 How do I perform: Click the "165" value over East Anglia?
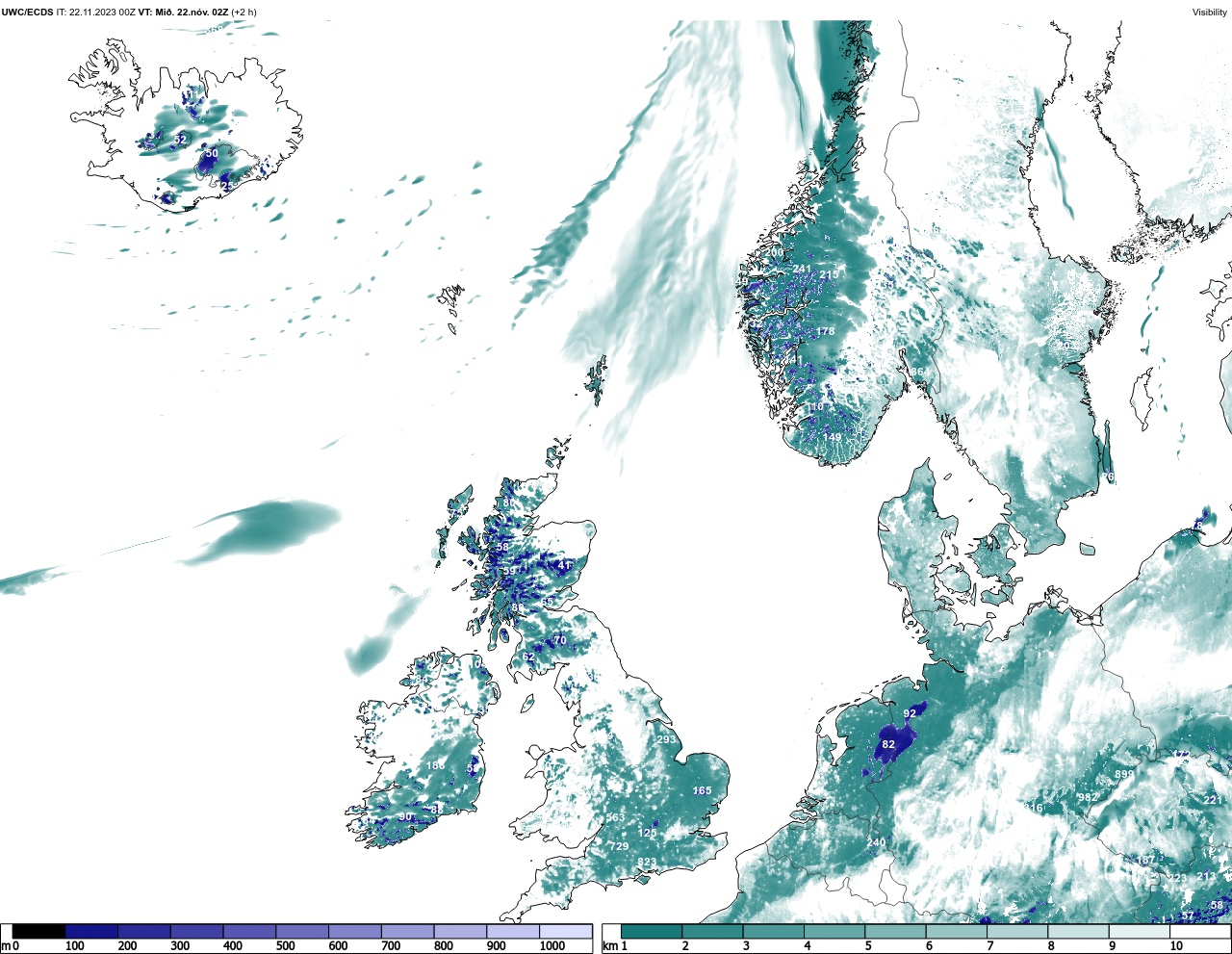pos(703,790)
